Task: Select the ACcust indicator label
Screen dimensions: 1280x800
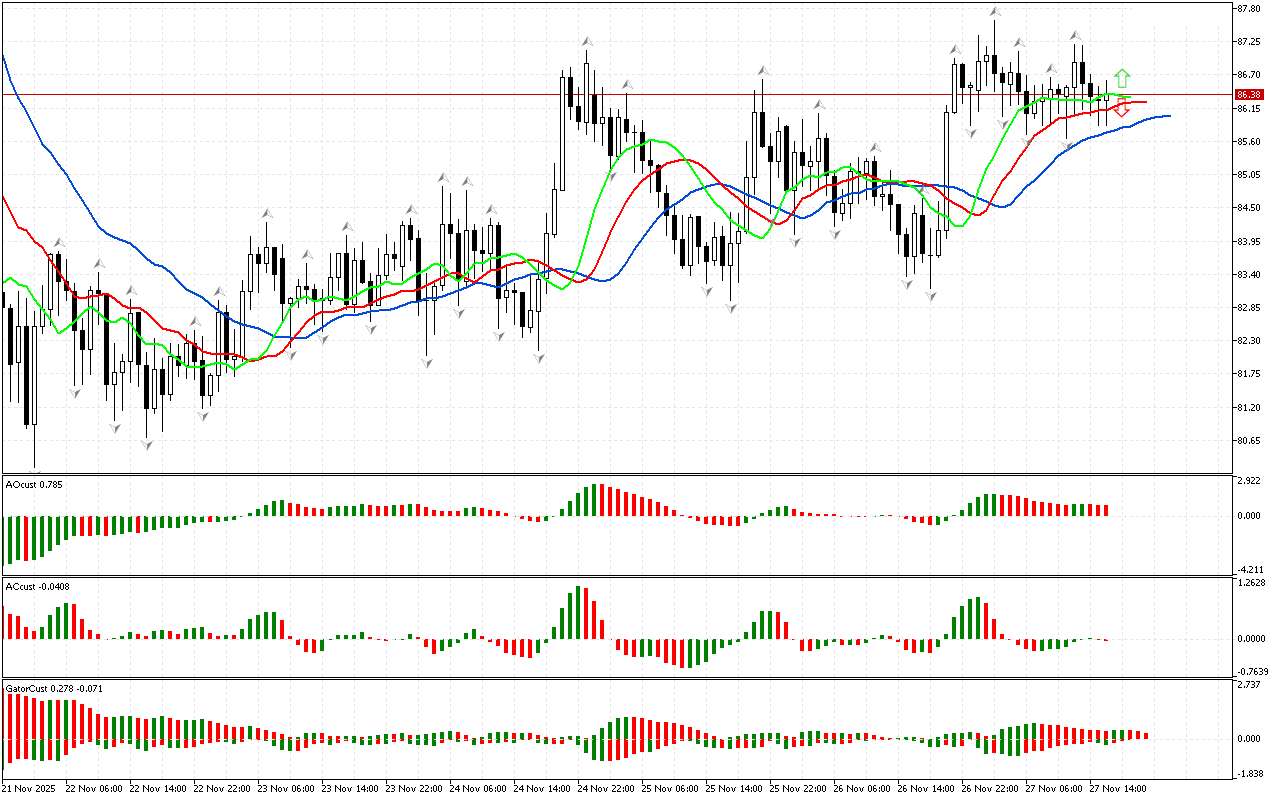Action: [x=36, y=587]
